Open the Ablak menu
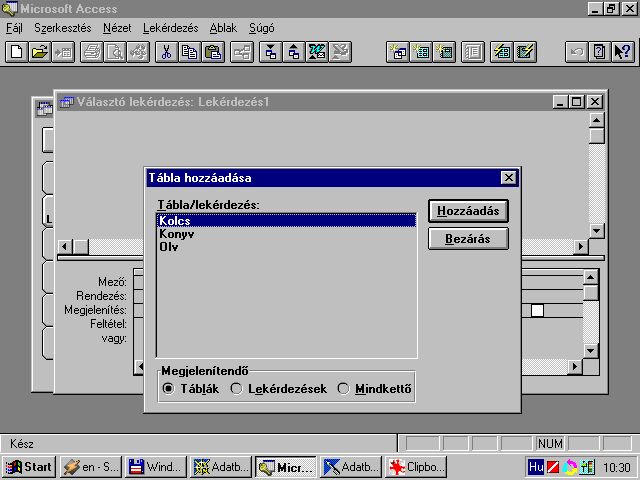640x480 pixels. pyautogui.click(x=223, y=28)
